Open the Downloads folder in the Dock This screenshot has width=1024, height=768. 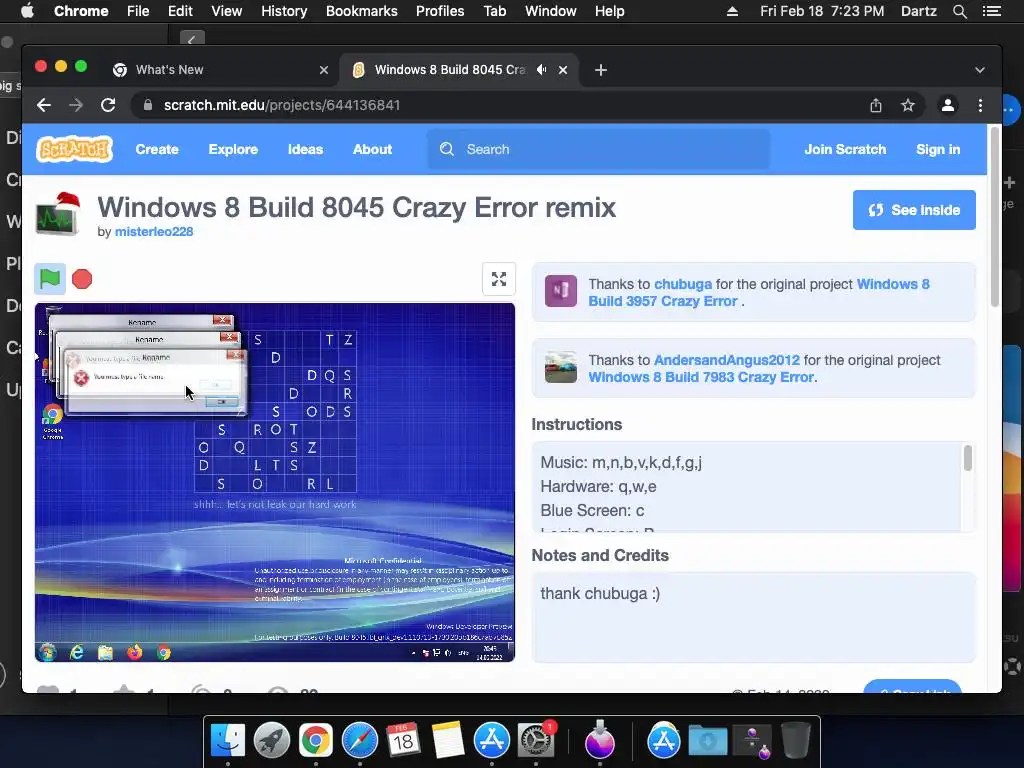click(708, 741)
